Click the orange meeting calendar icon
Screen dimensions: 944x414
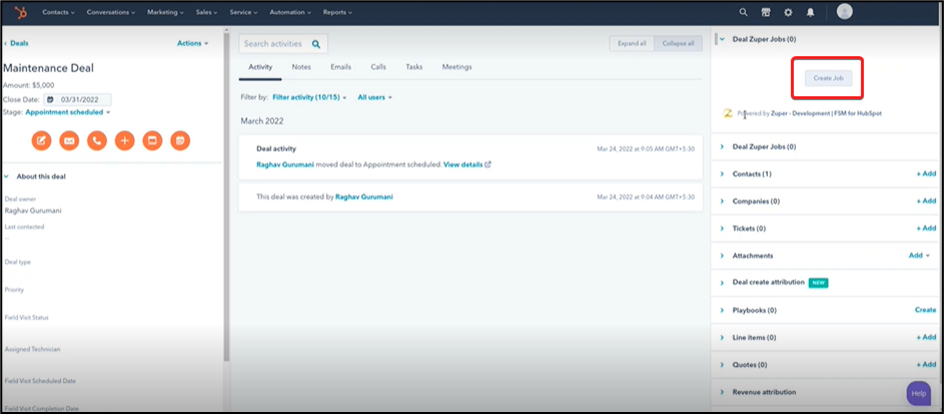tap(180, 141)
